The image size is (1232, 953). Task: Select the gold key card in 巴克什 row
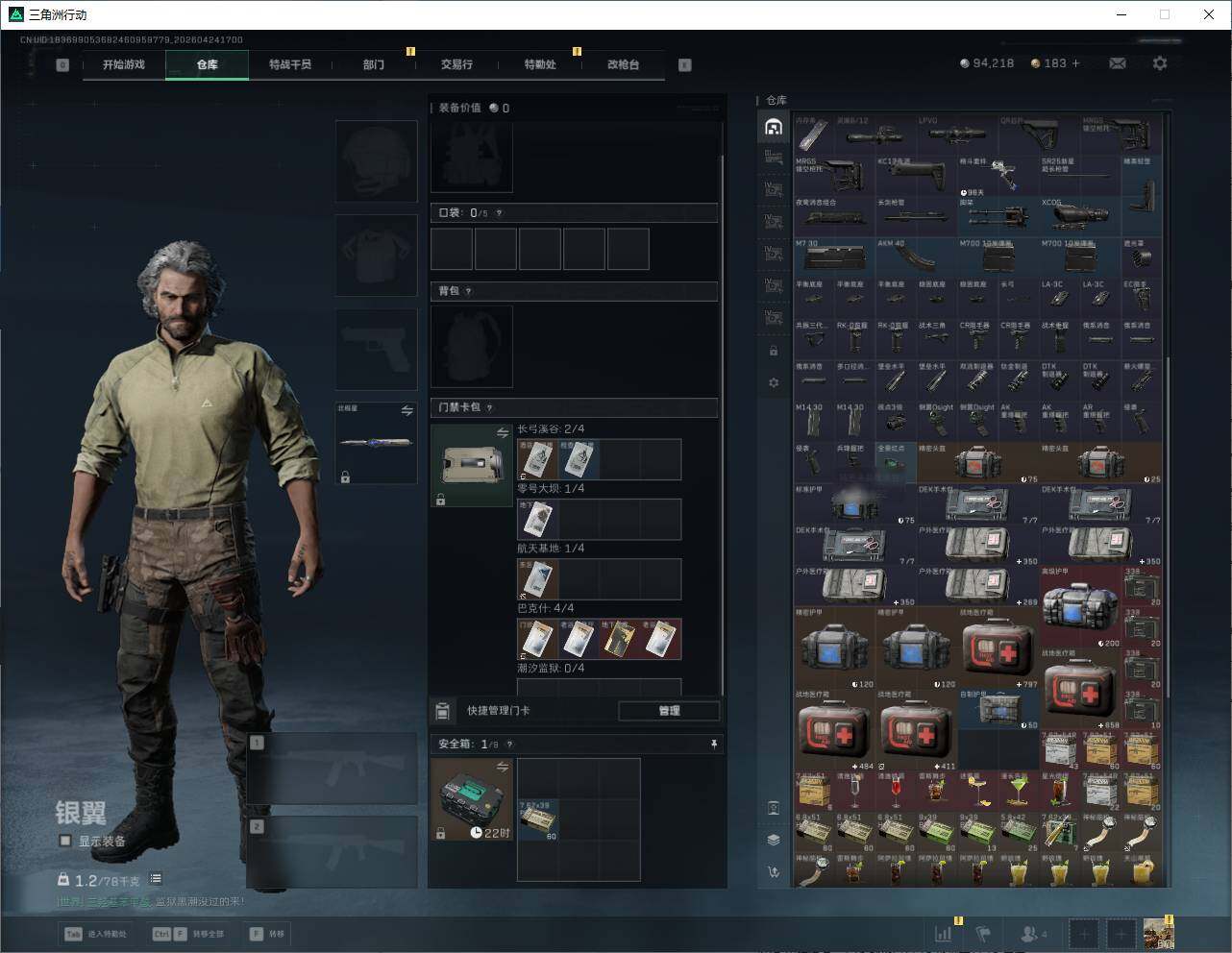[x=620, y=639]
